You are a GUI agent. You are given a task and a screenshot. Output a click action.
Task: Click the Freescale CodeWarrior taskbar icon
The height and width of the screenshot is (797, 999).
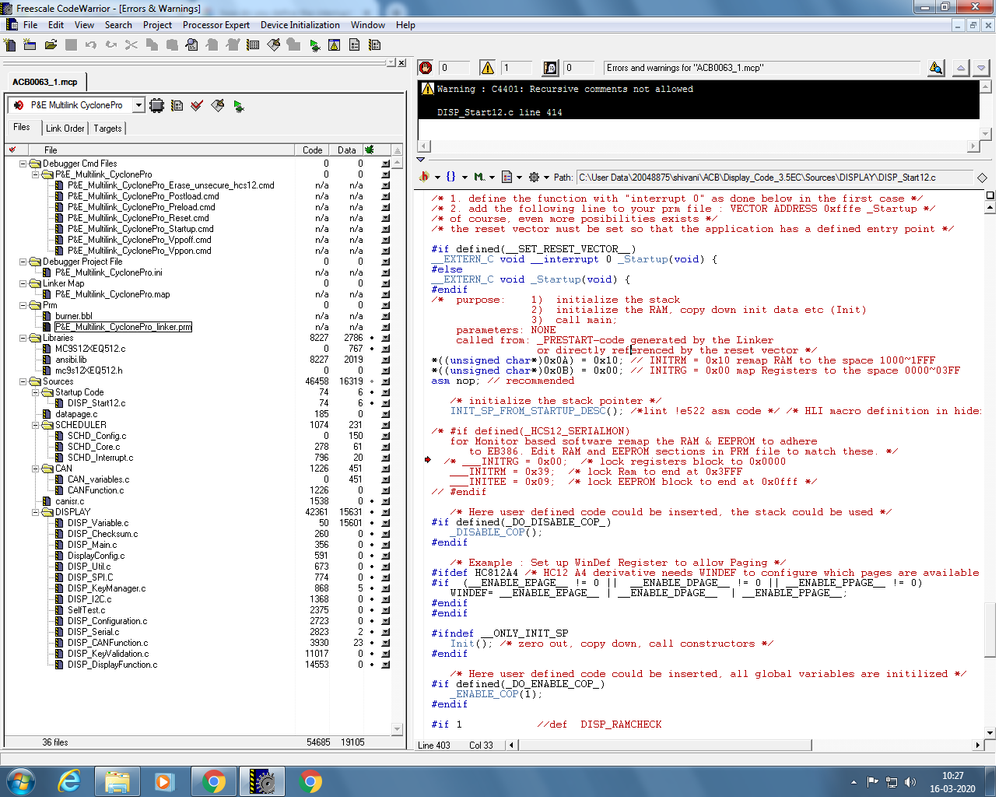click(x=261, y=781)
